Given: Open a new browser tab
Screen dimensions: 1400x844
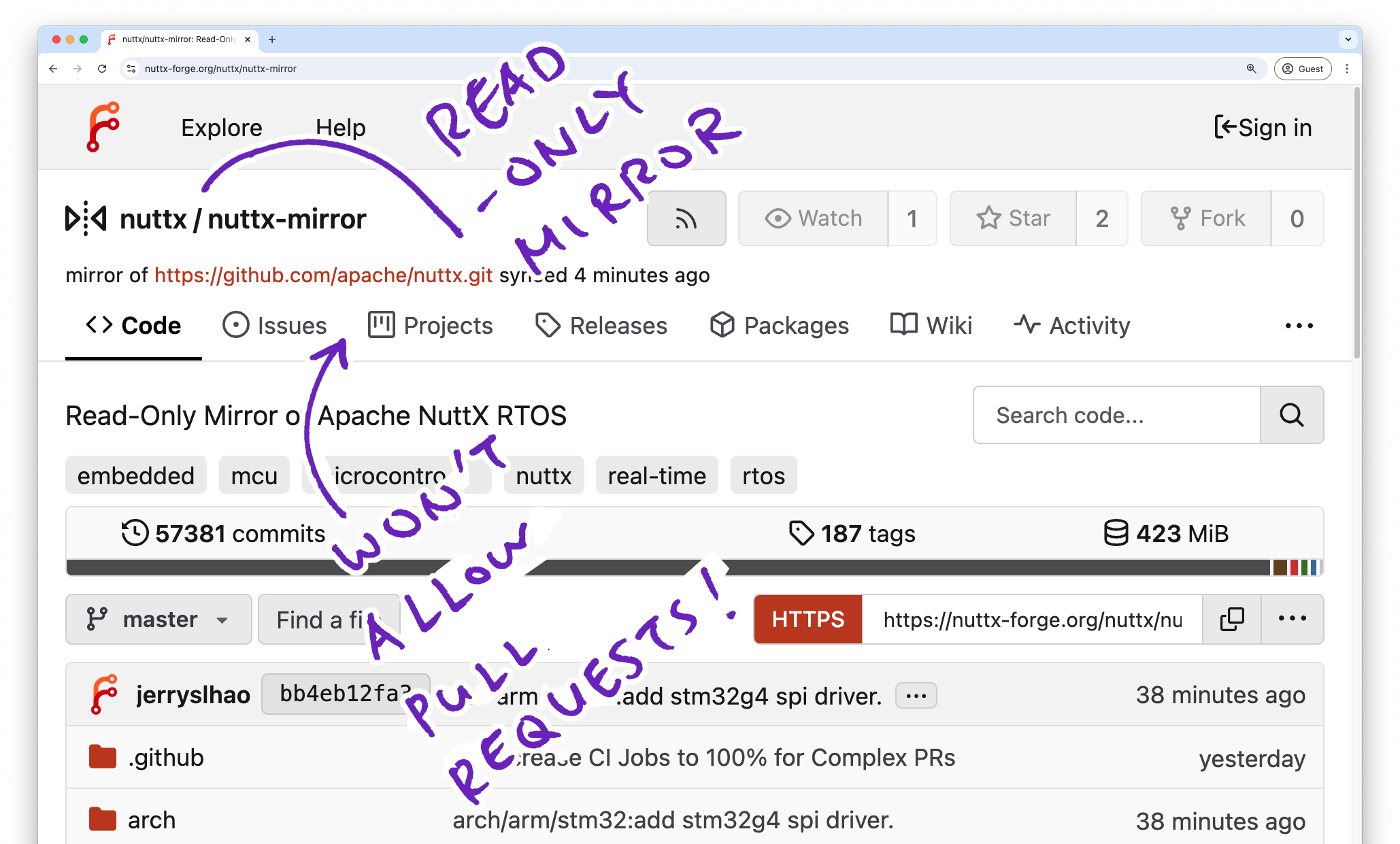Looking at the screenshot, I should click(272, 39).
